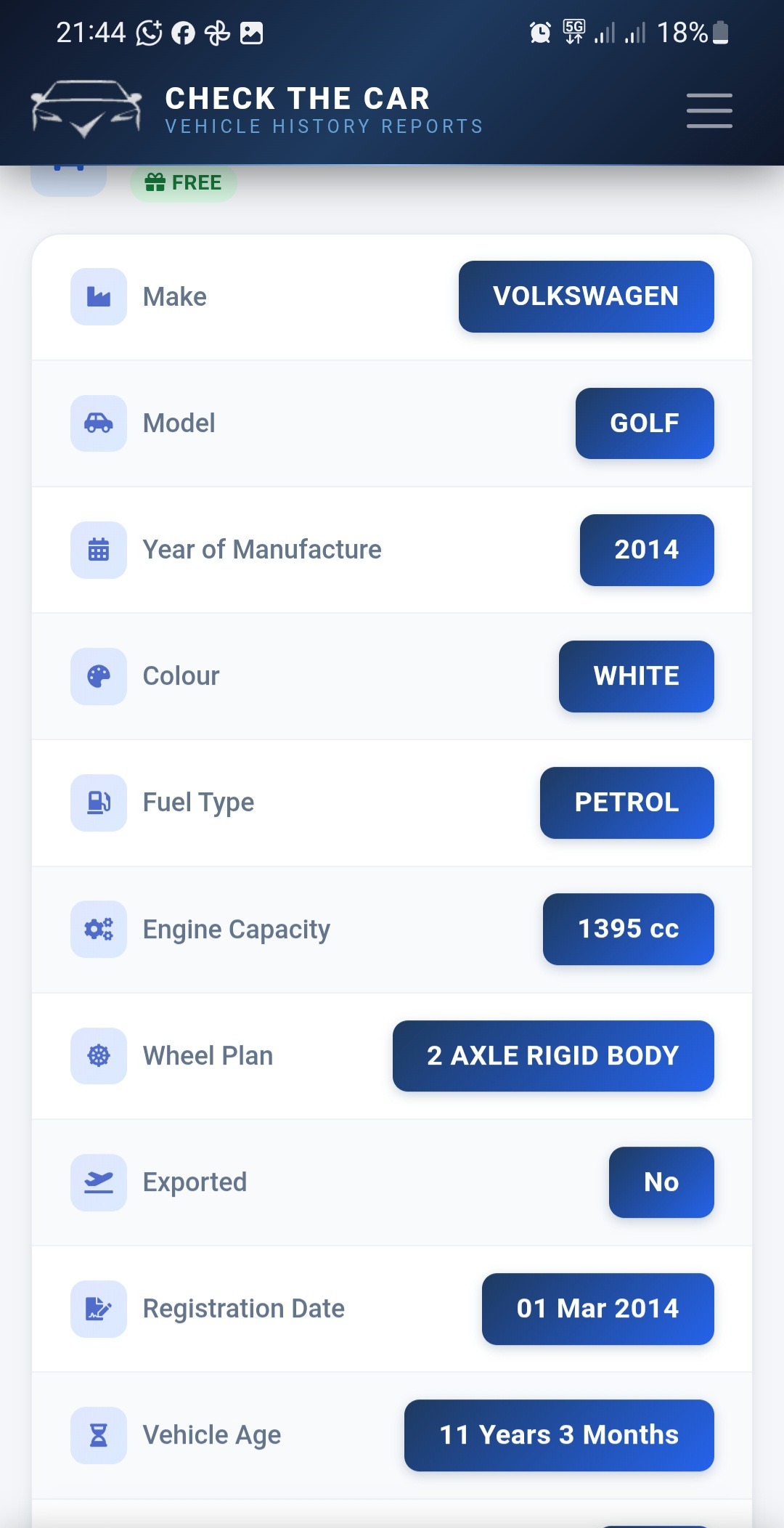The width and height of the screenshot is (784, 1528).
Task: Tap the battery indicator in status bar
Action: pyautogui.click(x=720, y=33)
